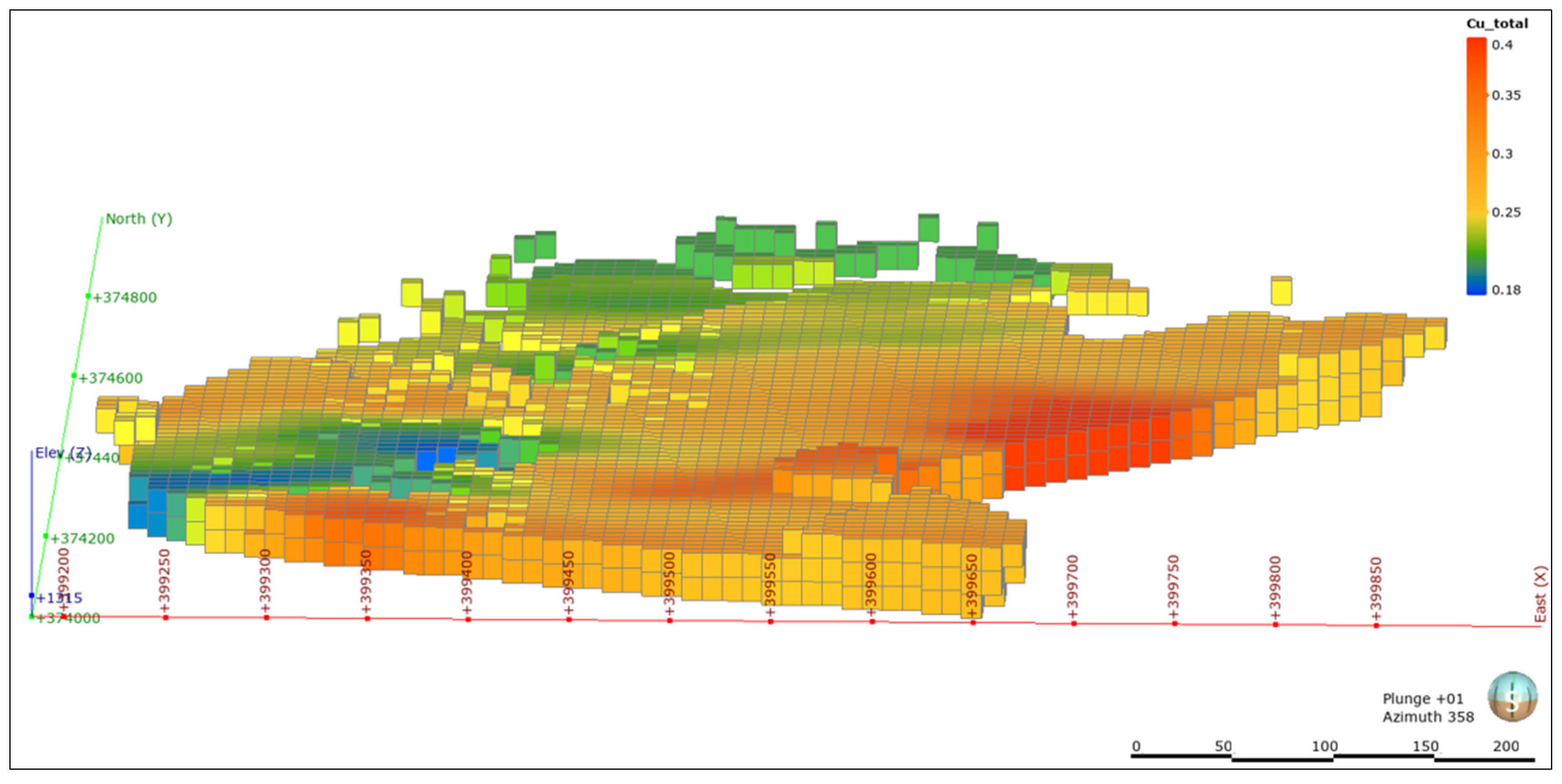This screenshot has width=1562, height=784.
Task: Click the +374600 northing tick label
Action: [110, 379]
